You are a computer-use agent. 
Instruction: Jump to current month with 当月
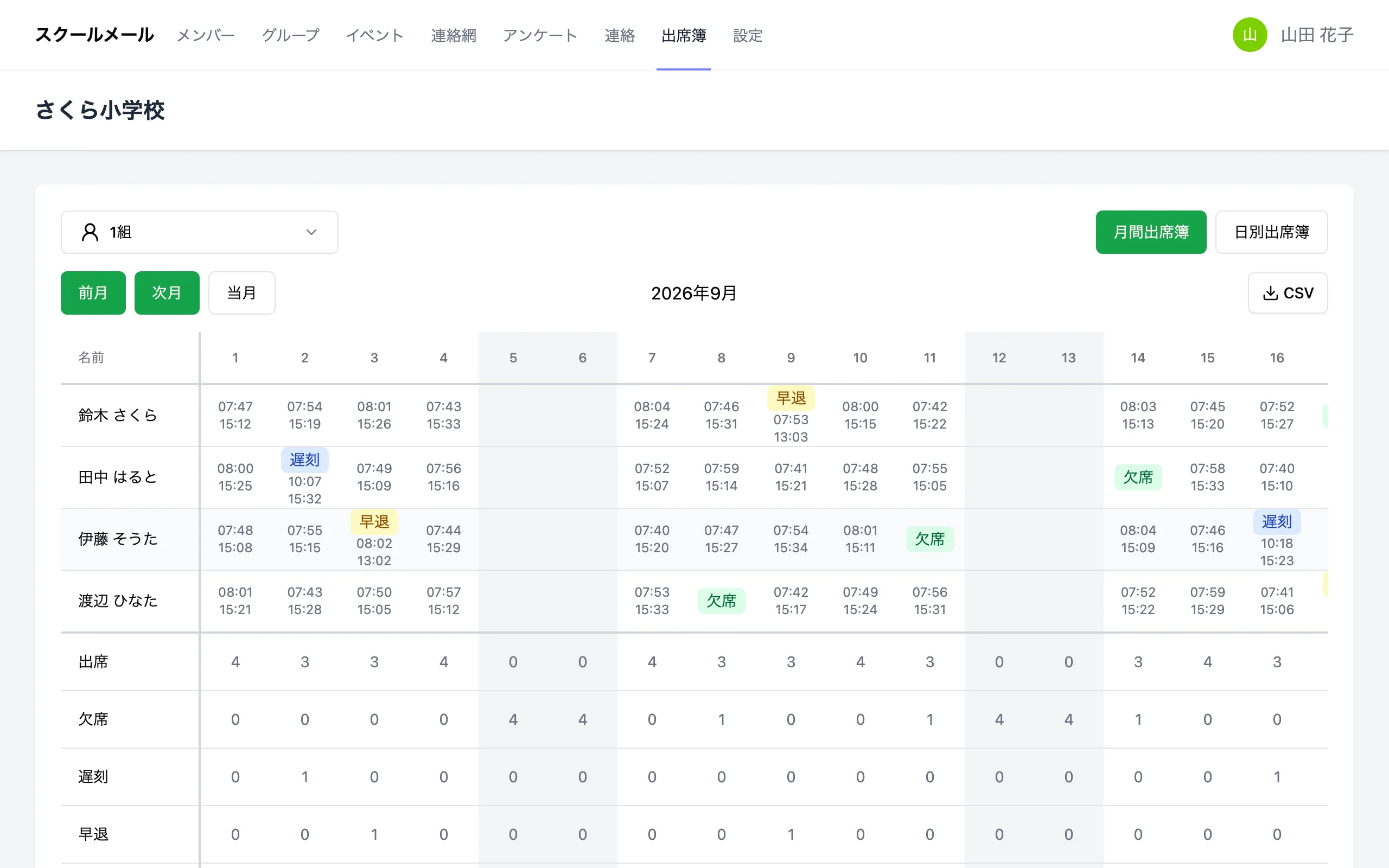241,293
